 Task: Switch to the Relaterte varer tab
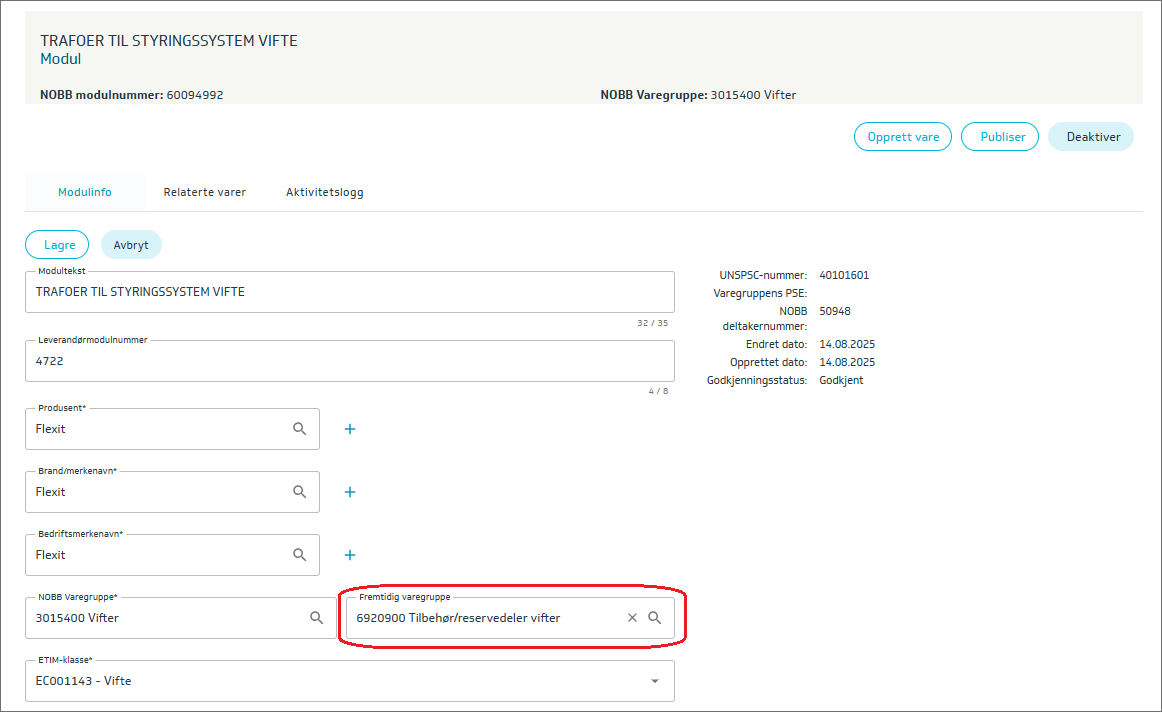click(x=205, y=192)
